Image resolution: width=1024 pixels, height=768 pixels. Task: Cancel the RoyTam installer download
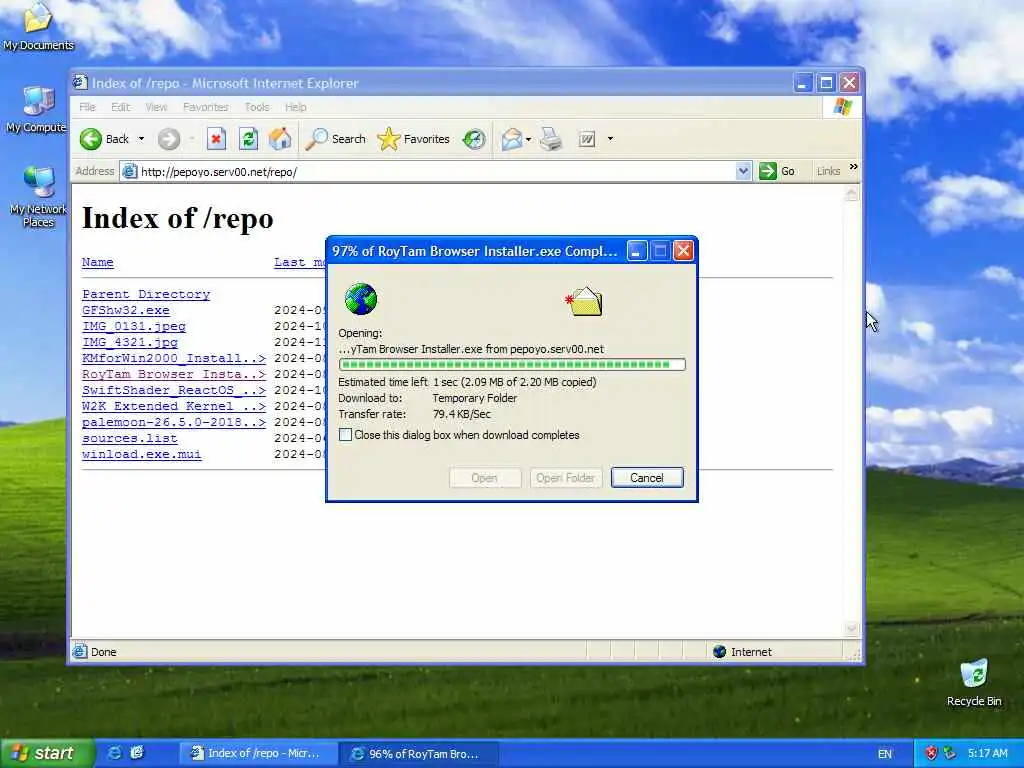point(647,477)
